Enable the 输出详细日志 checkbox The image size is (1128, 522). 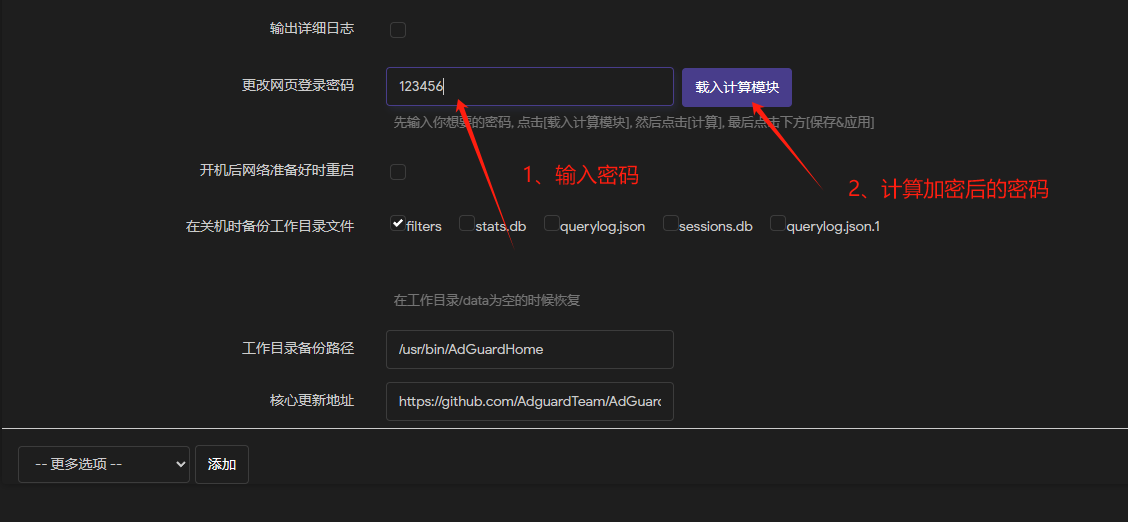[x=398, y=30]
